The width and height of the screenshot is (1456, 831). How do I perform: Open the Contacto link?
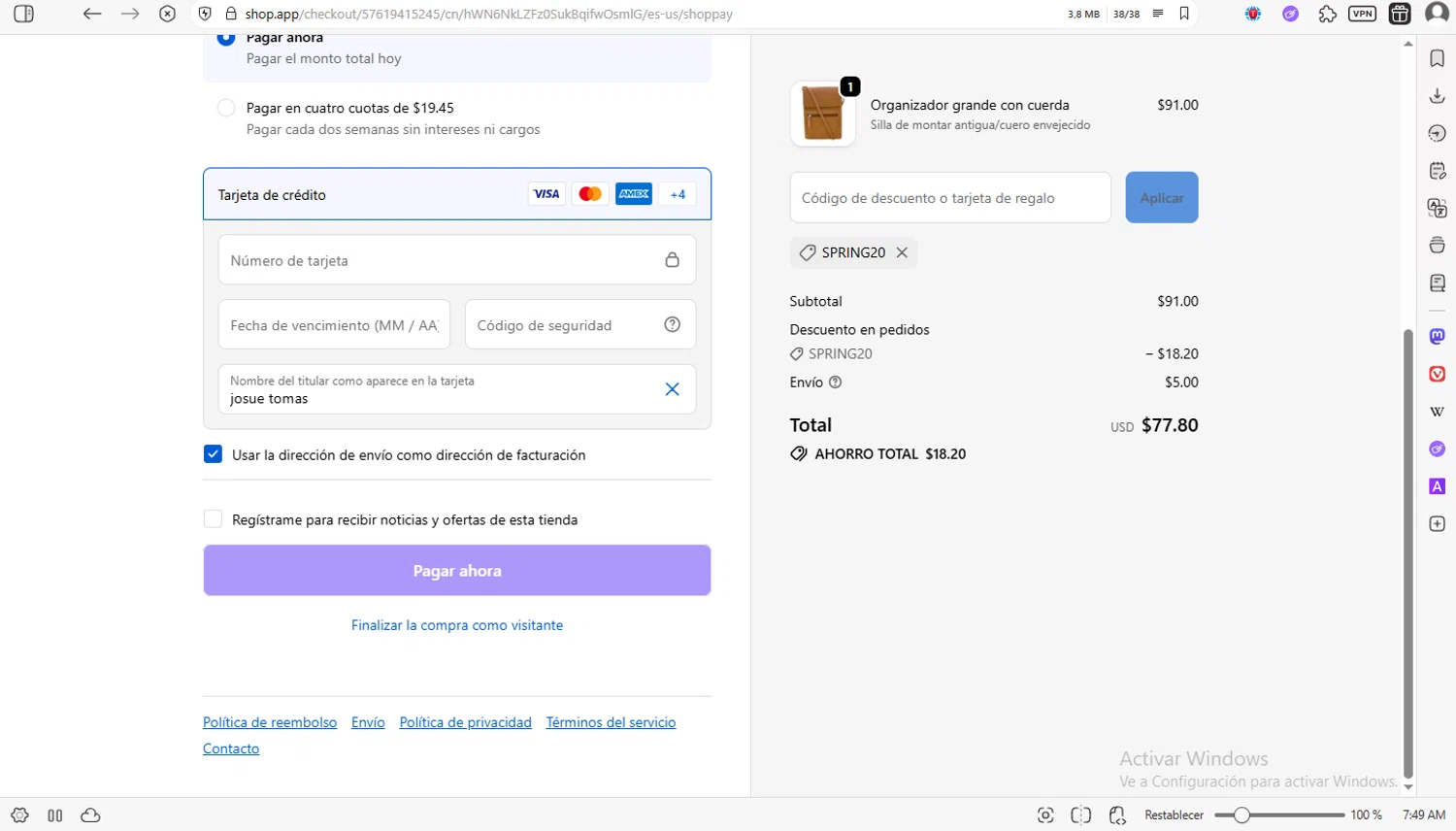[x=231, y=748]
